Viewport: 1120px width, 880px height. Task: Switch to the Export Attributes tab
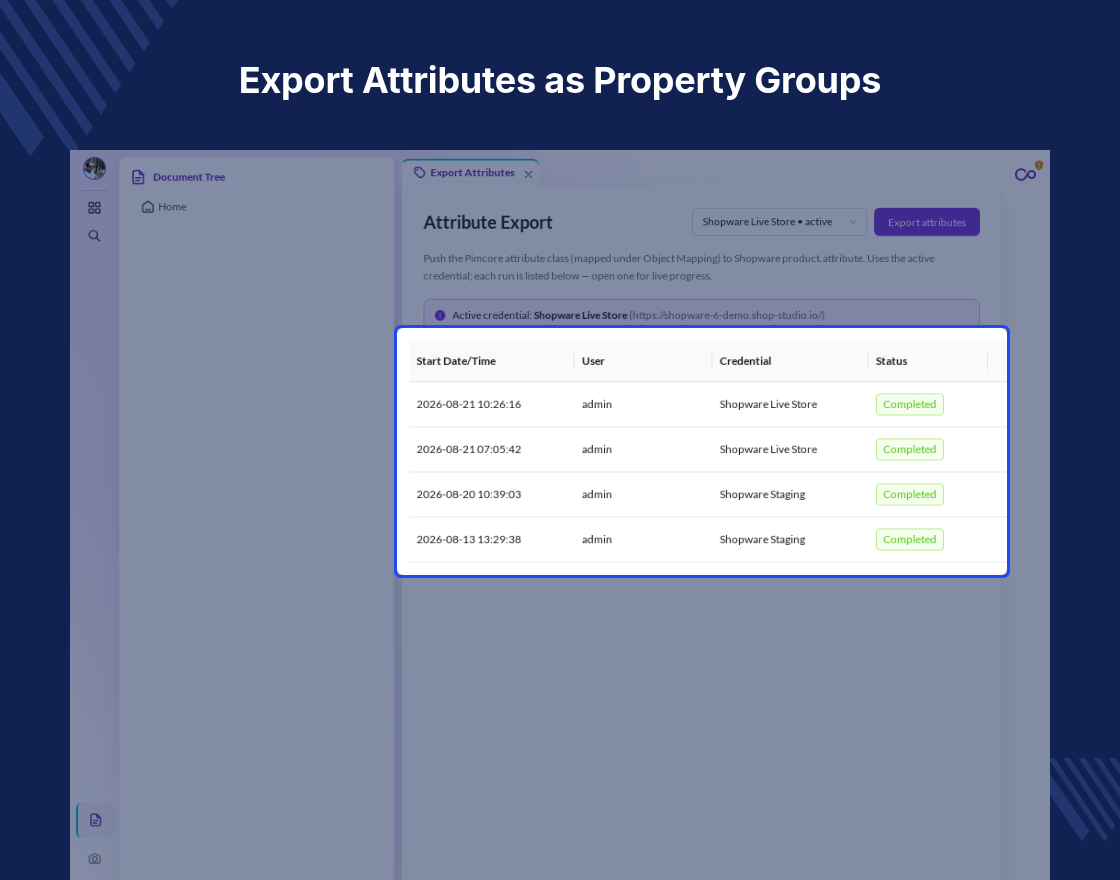471,173
